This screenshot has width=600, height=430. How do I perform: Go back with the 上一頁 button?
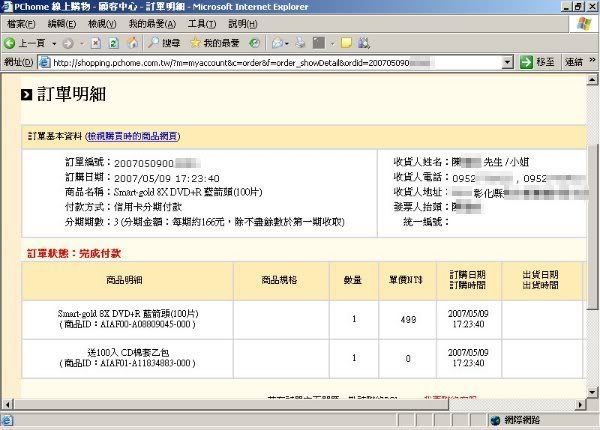pyautogui.click(x=25, y=43)
